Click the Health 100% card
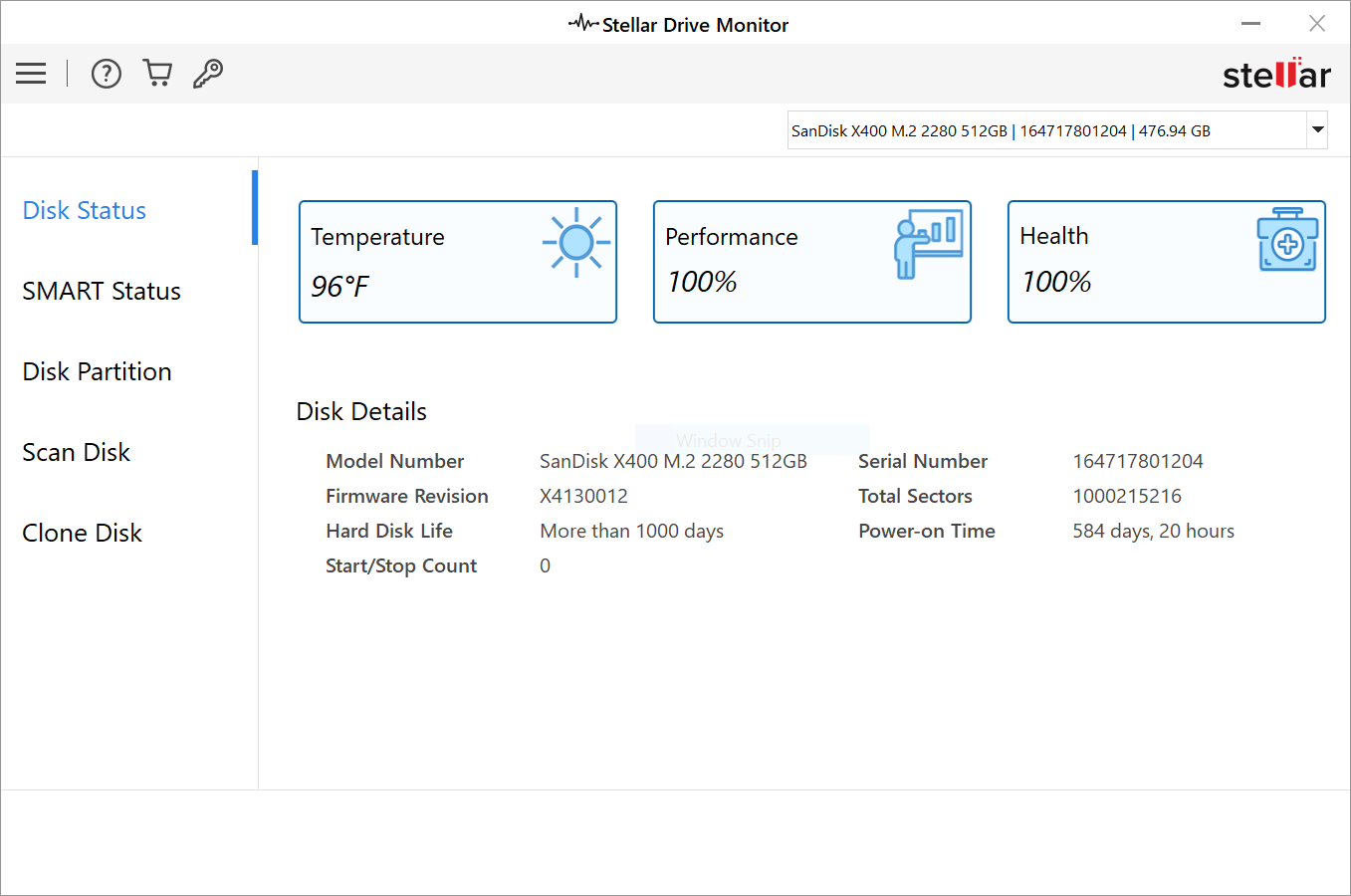 point(1166,262)
